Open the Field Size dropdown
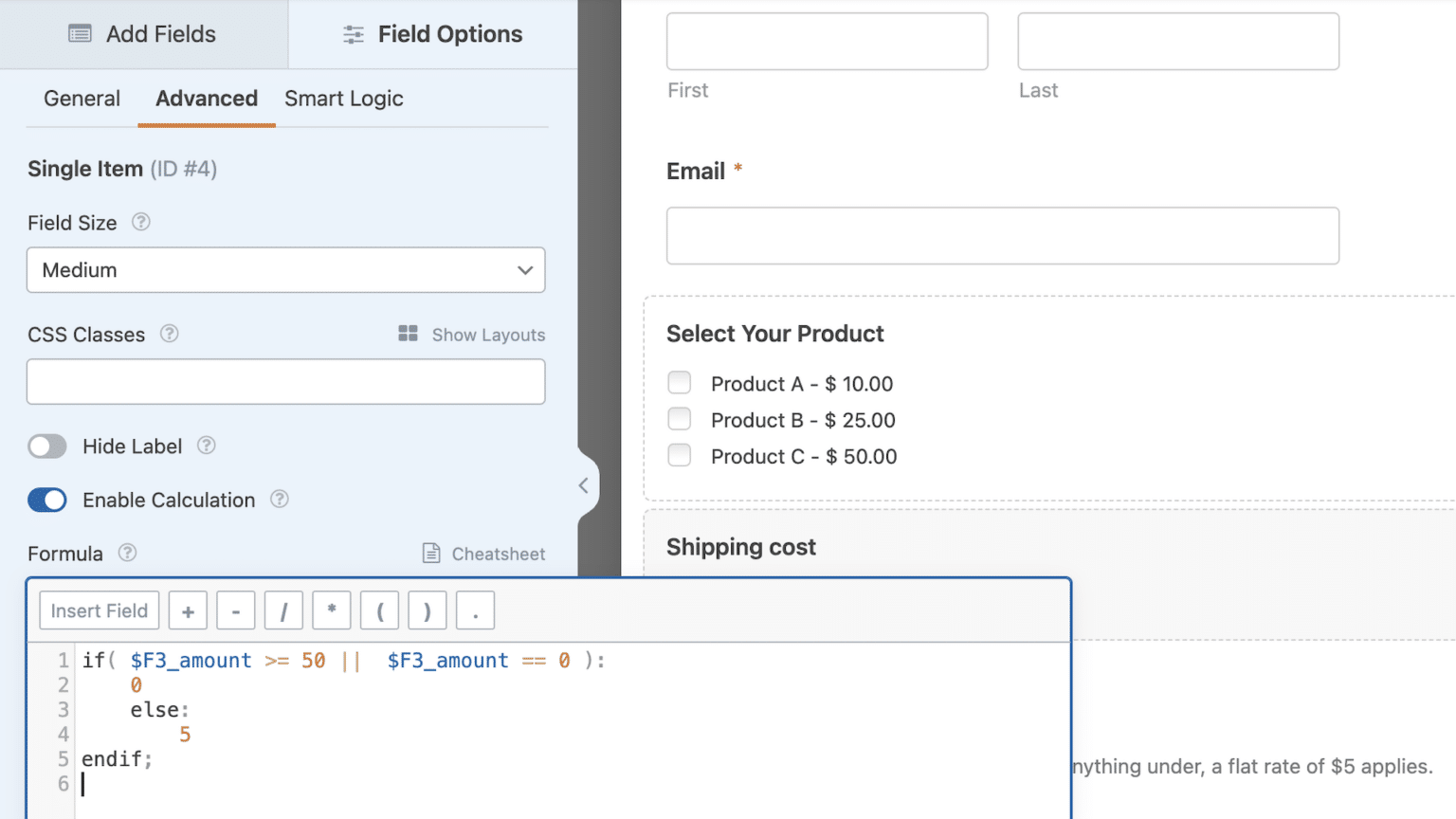The height and width of the screenshot is (819, 1456). (285, 270)
